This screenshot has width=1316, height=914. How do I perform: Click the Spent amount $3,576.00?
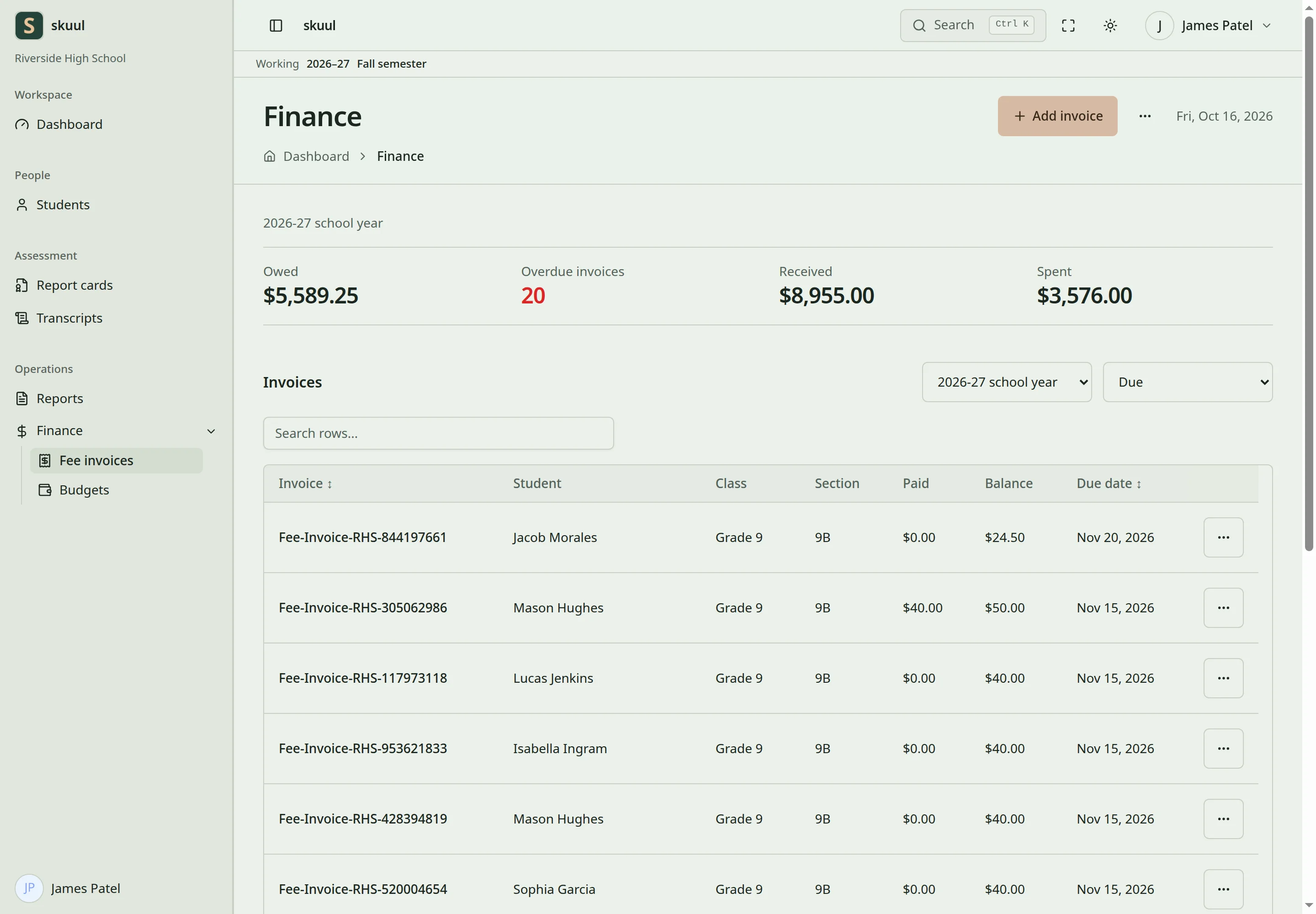tap(1084, 296)
